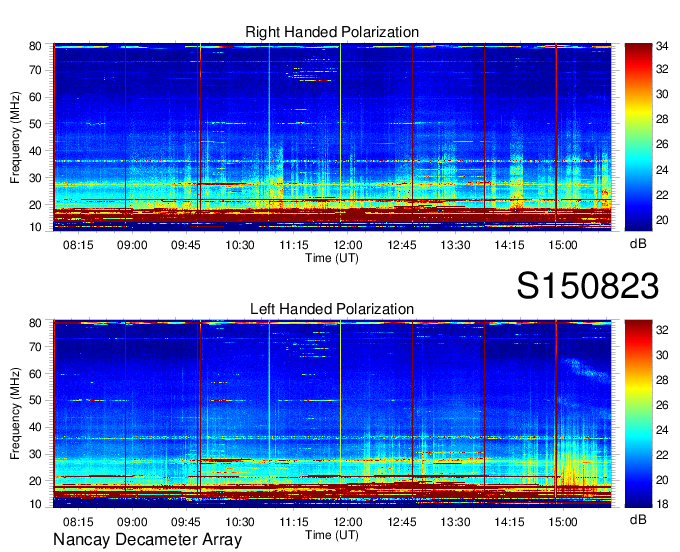Click the Left Handed Polarization title

click(x=332, y=309)
